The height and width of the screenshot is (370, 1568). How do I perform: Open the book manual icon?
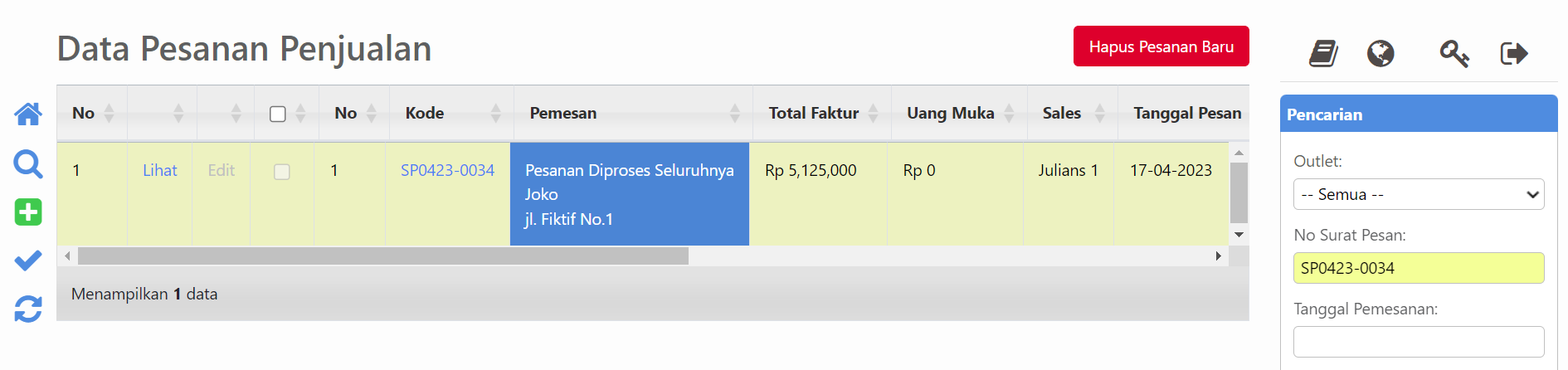[1323, 54]
